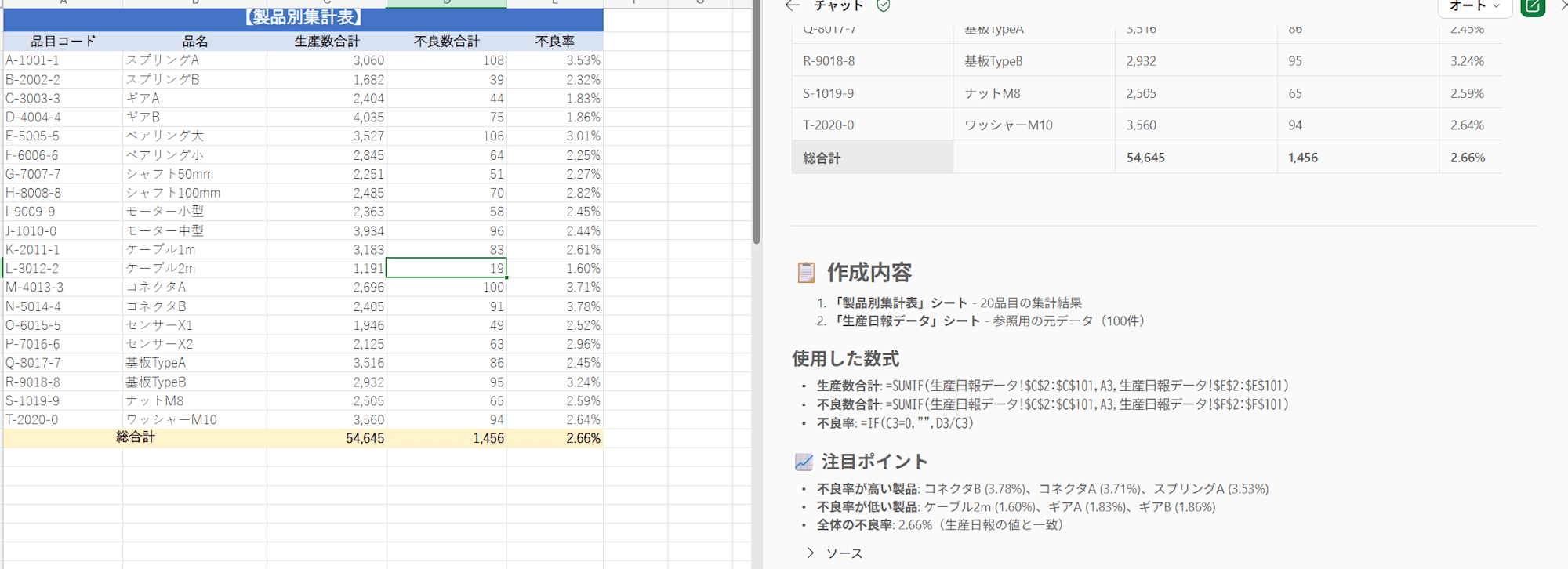1568x569 pixels.
Task: Select the 生産数合計 header cell
Action: point(327,41)
